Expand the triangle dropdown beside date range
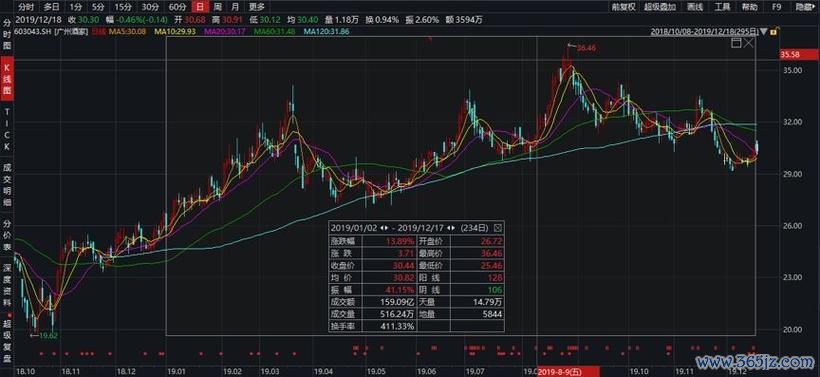 click(764, 31)
